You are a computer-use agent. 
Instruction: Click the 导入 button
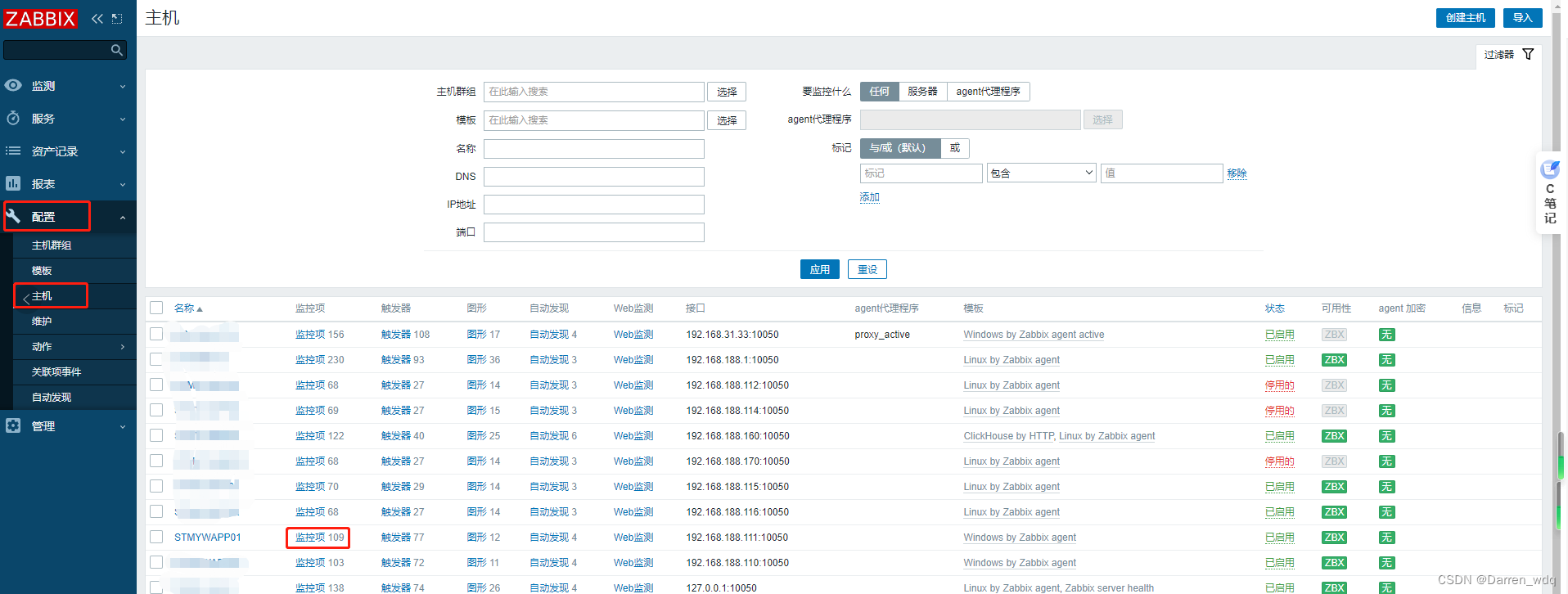point(1522,18)
